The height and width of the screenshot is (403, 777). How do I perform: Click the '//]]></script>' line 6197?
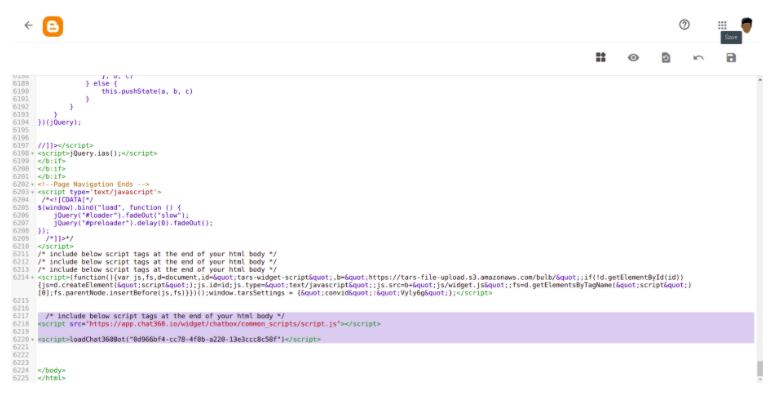65,146
